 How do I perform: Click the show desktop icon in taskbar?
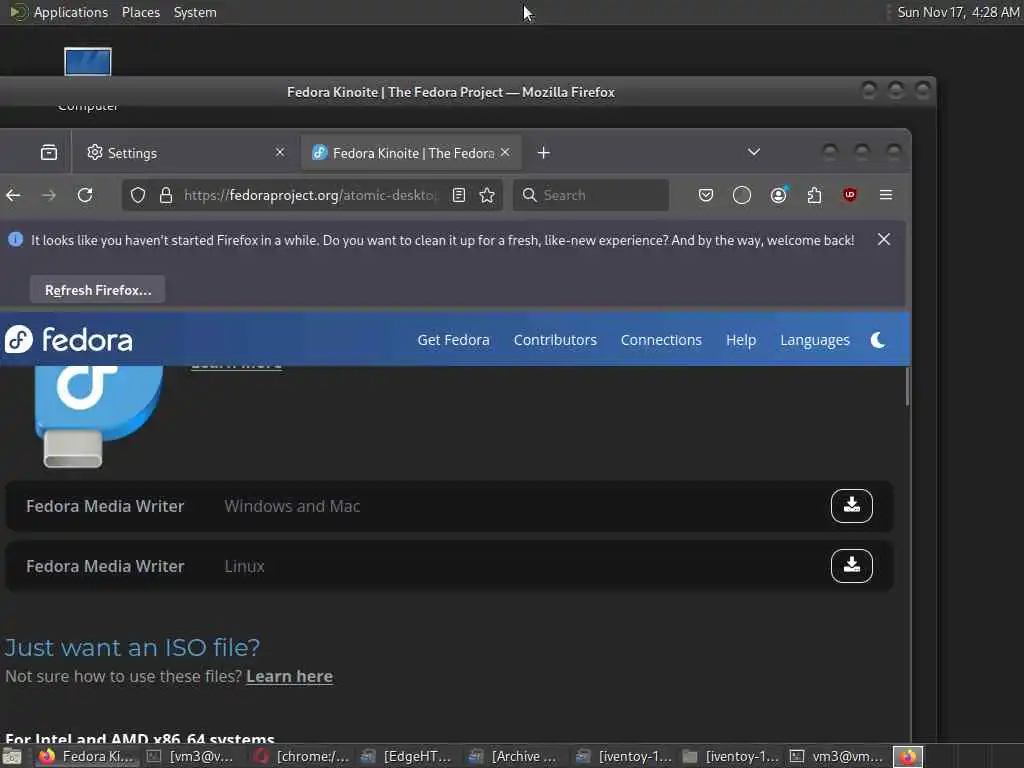click(12, 757)
